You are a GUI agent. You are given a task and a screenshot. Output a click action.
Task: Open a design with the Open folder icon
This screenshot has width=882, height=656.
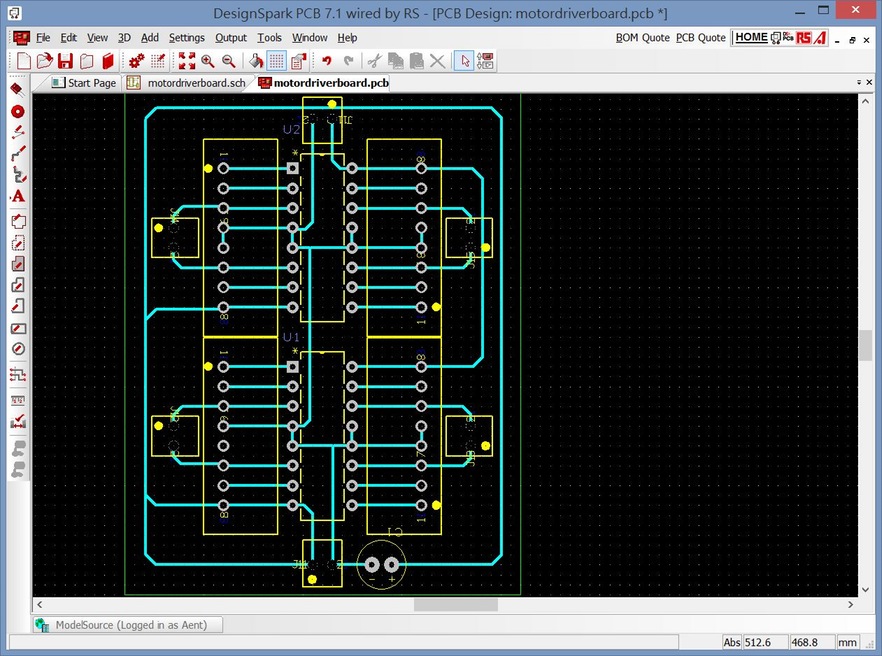coord(44,61)
